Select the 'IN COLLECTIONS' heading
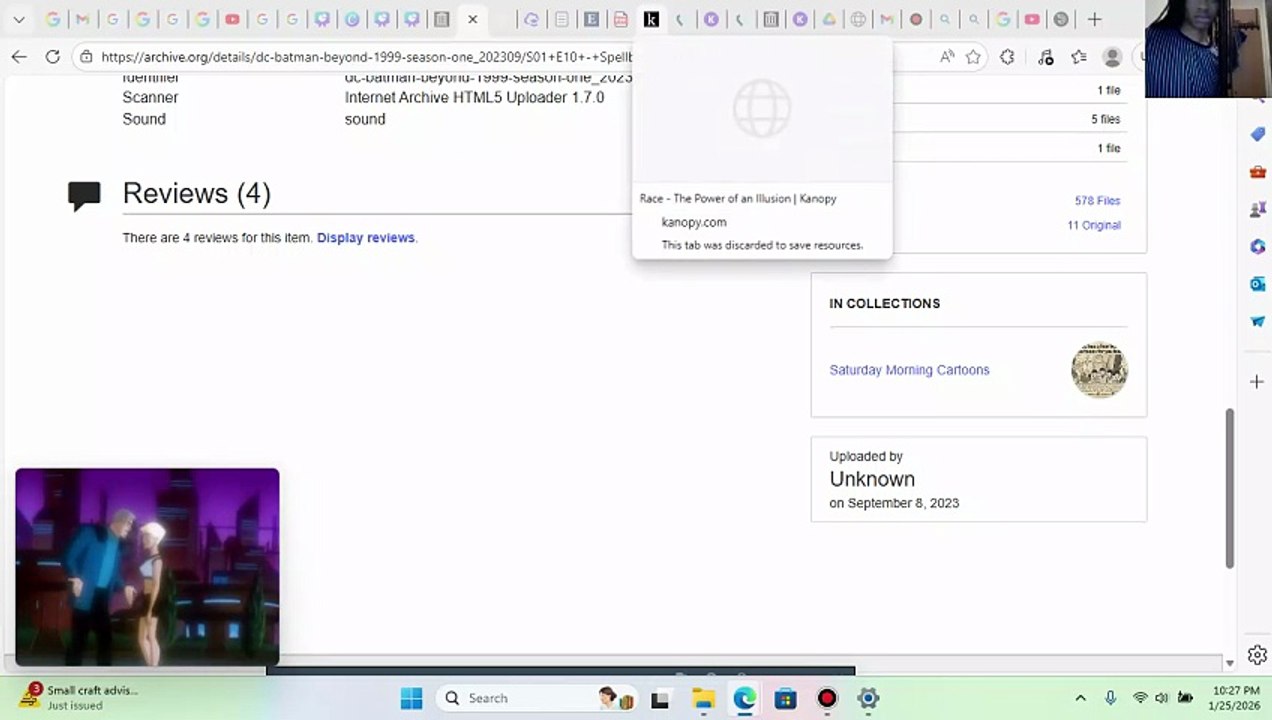 (x=884, y=304)
